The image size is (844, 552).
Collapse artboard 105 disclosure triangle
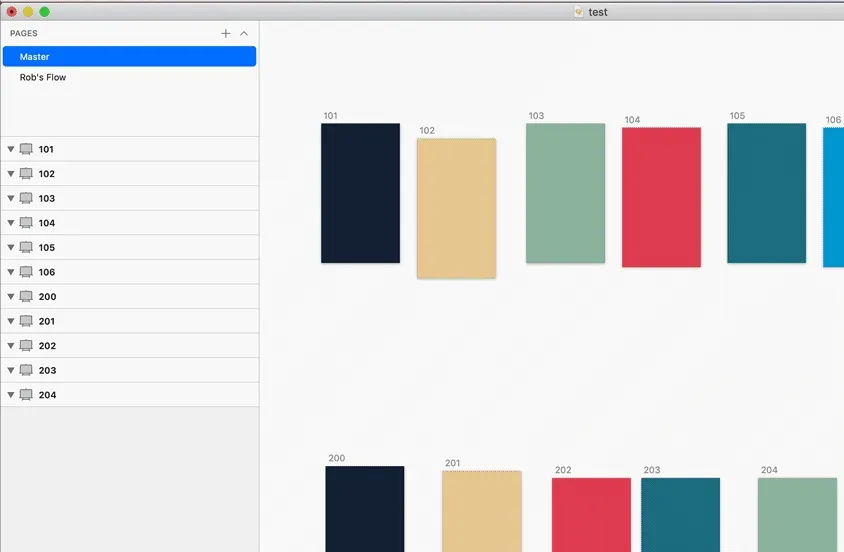click(11, 247)
